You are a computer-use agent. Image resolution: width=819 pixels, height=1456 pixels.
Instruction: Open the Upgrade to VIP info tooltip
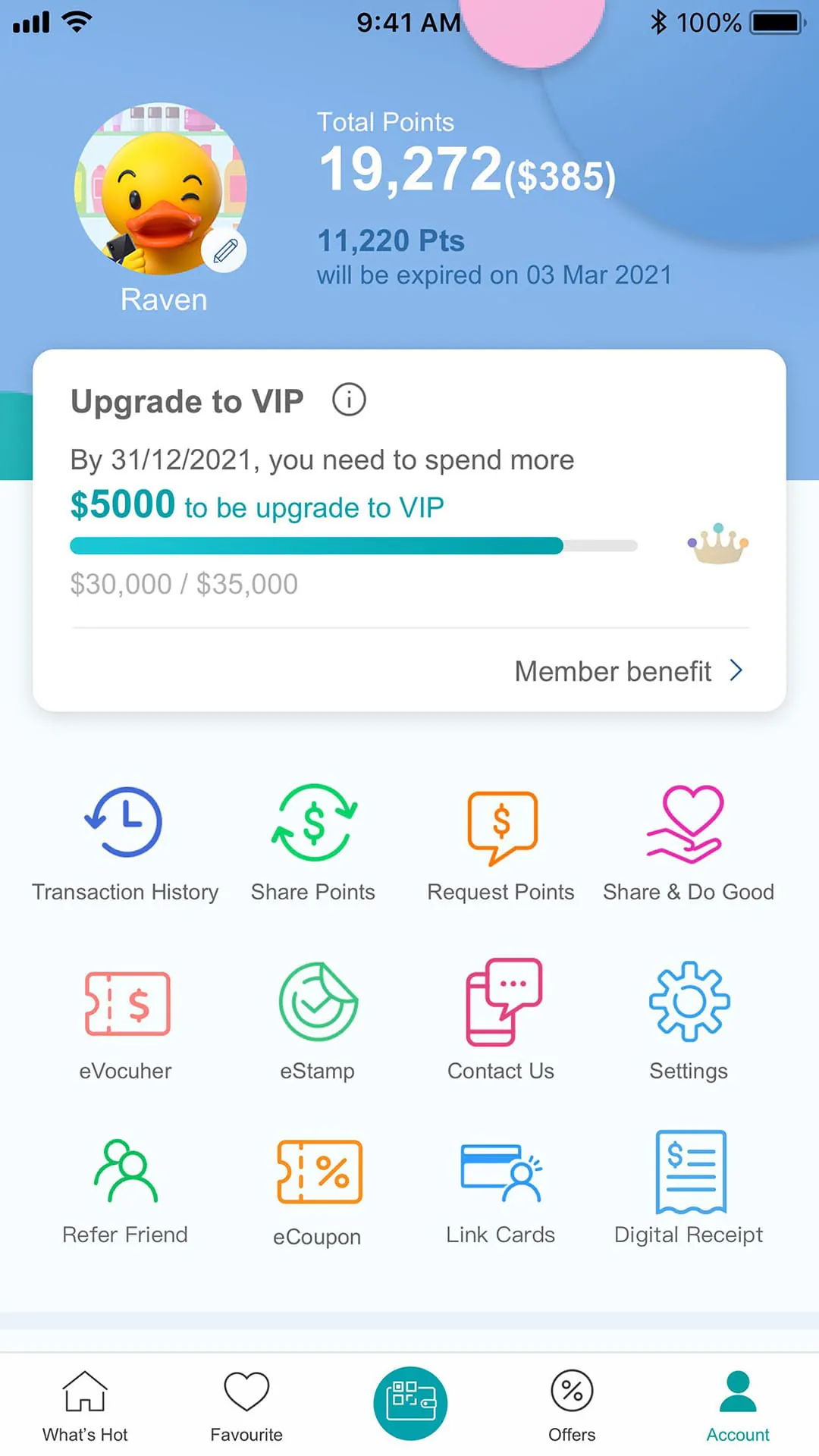348,400
